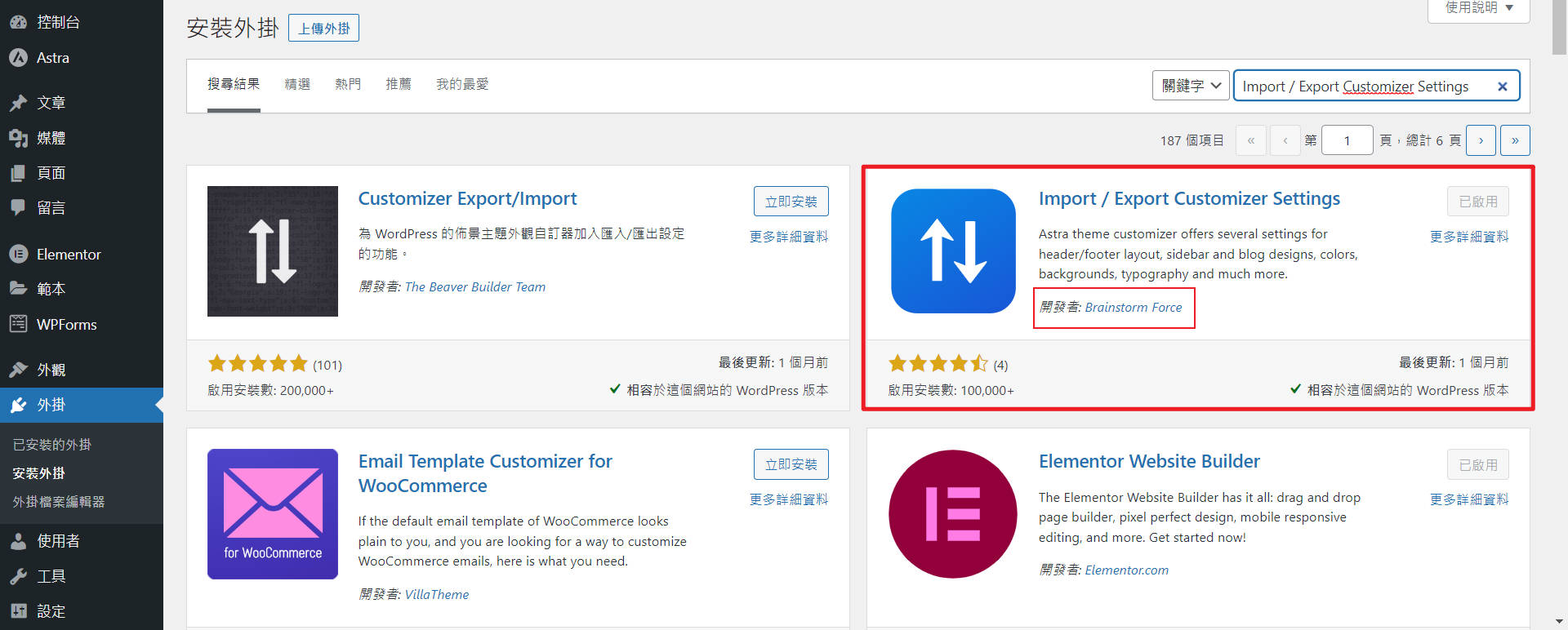Switch to 搜尋結果 tab
Image resolution: width=1568 pixels, height=630 pixels.
pyautogui.click(x=234, y=84)
